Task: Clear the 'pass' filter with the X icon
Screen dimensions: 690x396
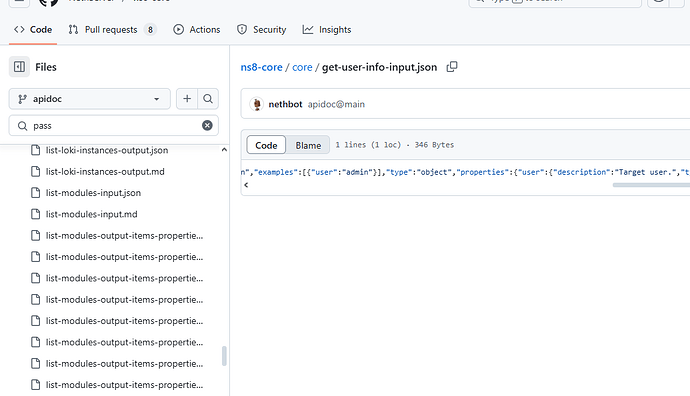Action: (207, 126)
